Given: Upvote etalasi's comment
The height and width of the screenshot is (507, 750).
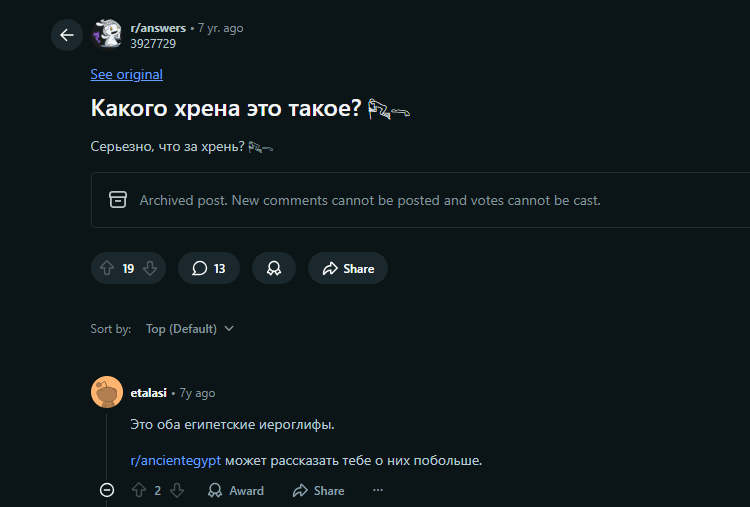Looking at the screenshot, I should click(x=139, y=490).
